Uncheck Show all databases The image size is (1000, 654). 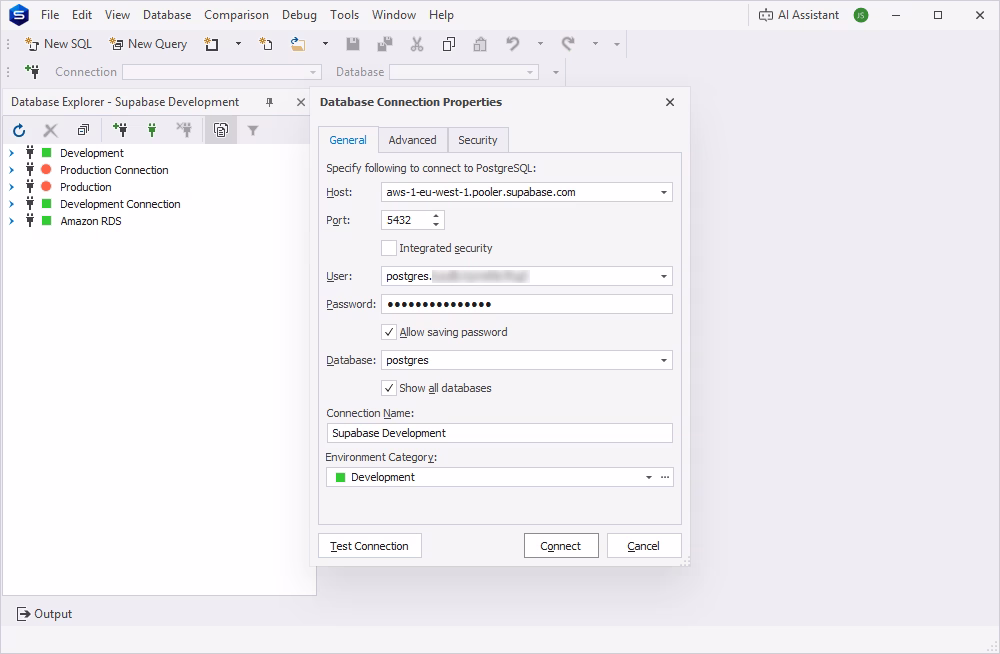pyautogui.click(x=388, y=388)
